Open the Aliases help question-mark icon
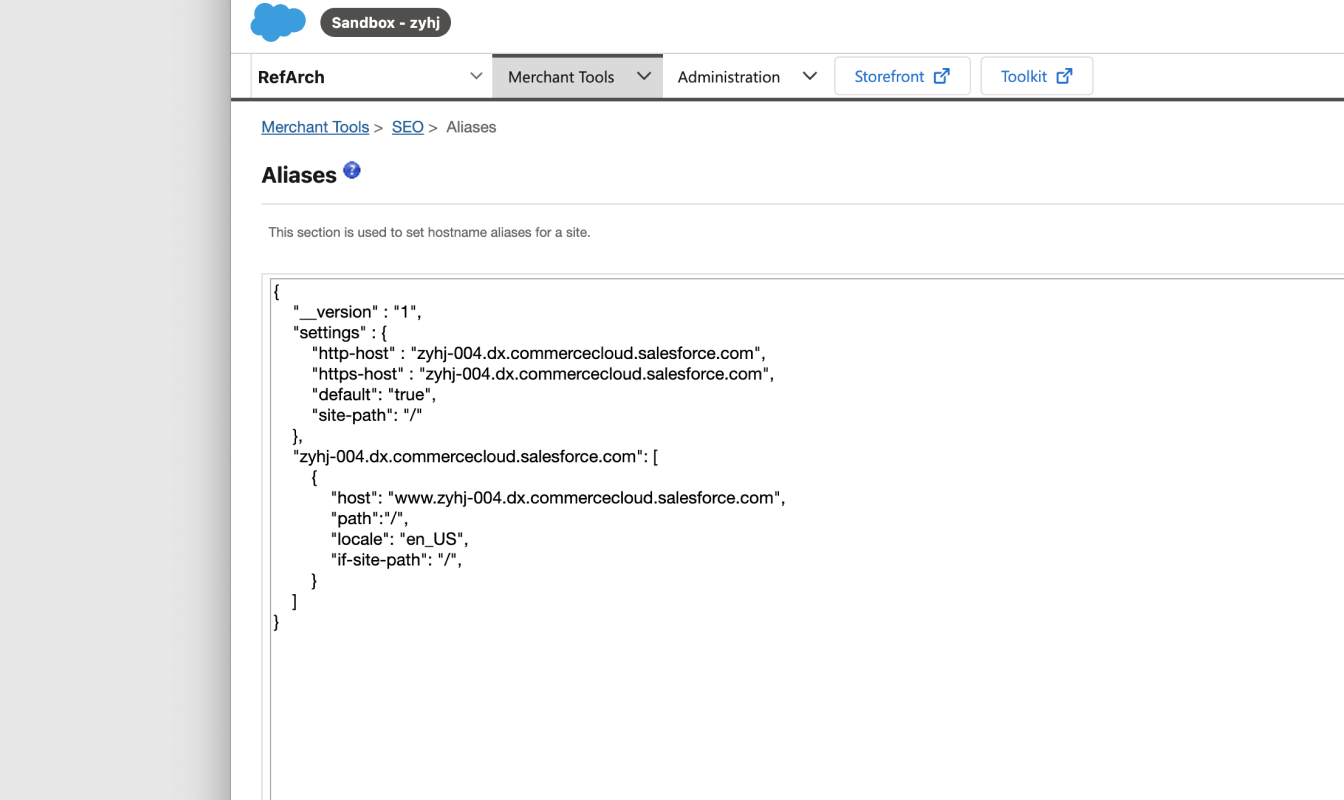1344x800 pixels. (x=352, y=170)
